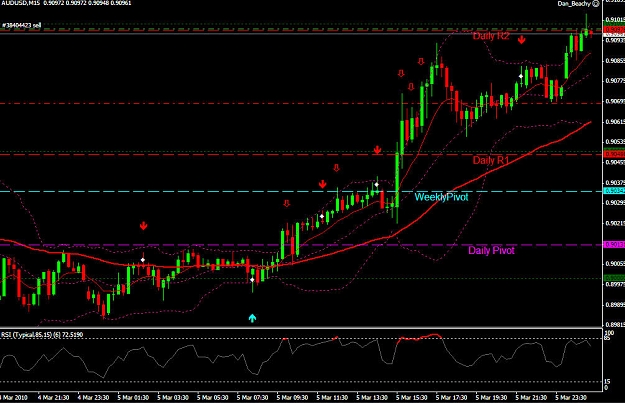Select the solid red arrow just above Daily R1 line
The image size is (625, 404).
377,150
